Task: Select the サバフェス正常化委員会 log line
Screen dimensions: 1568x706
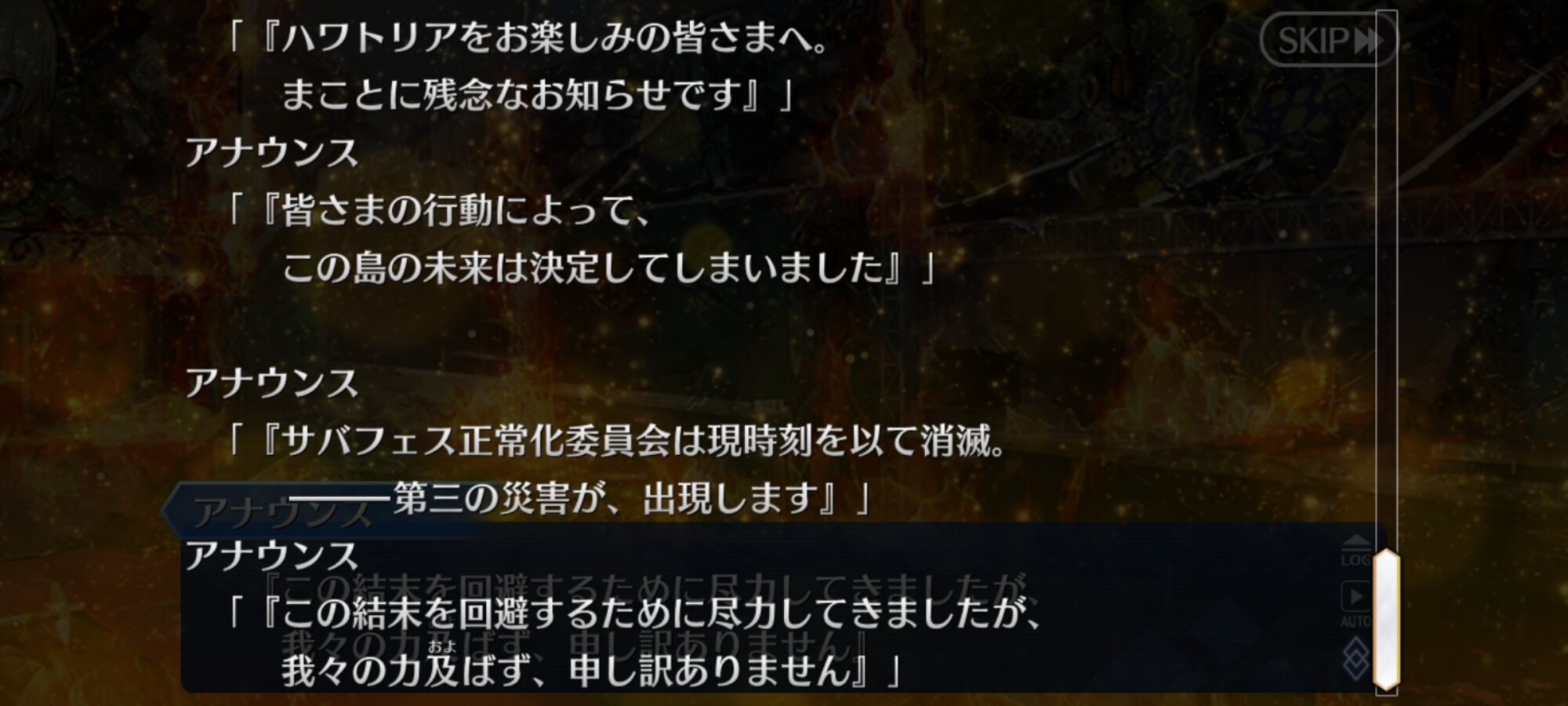Action: tap(617, 440)
